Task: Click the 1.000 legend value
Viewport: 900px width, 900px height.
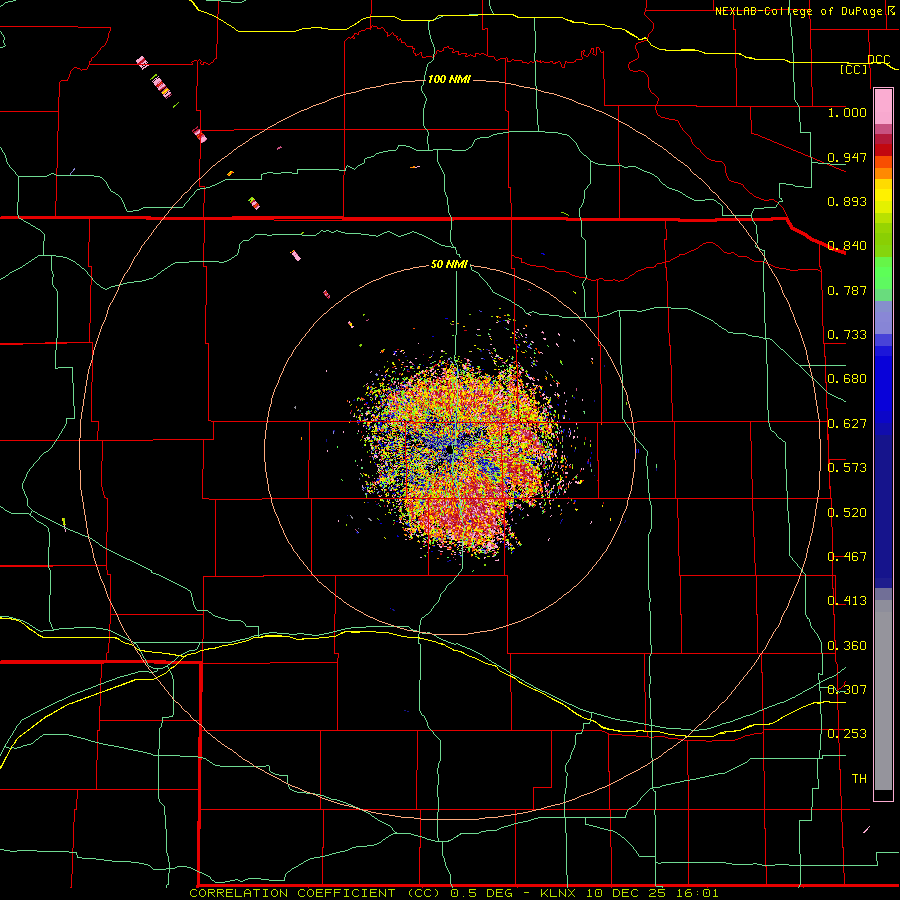Action: [x=847, y=112]
